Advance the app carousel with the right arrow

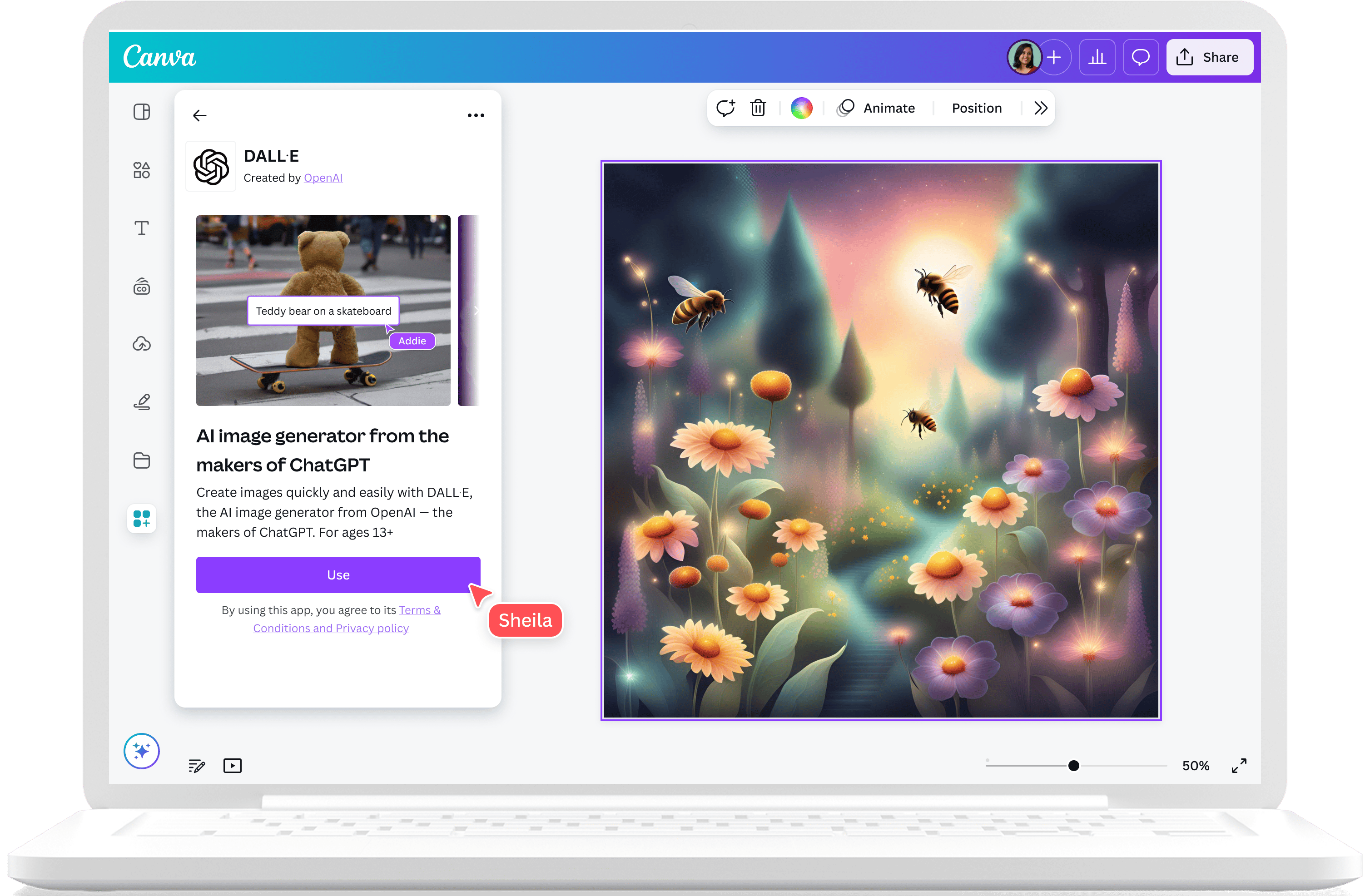[x=477, y=311]
